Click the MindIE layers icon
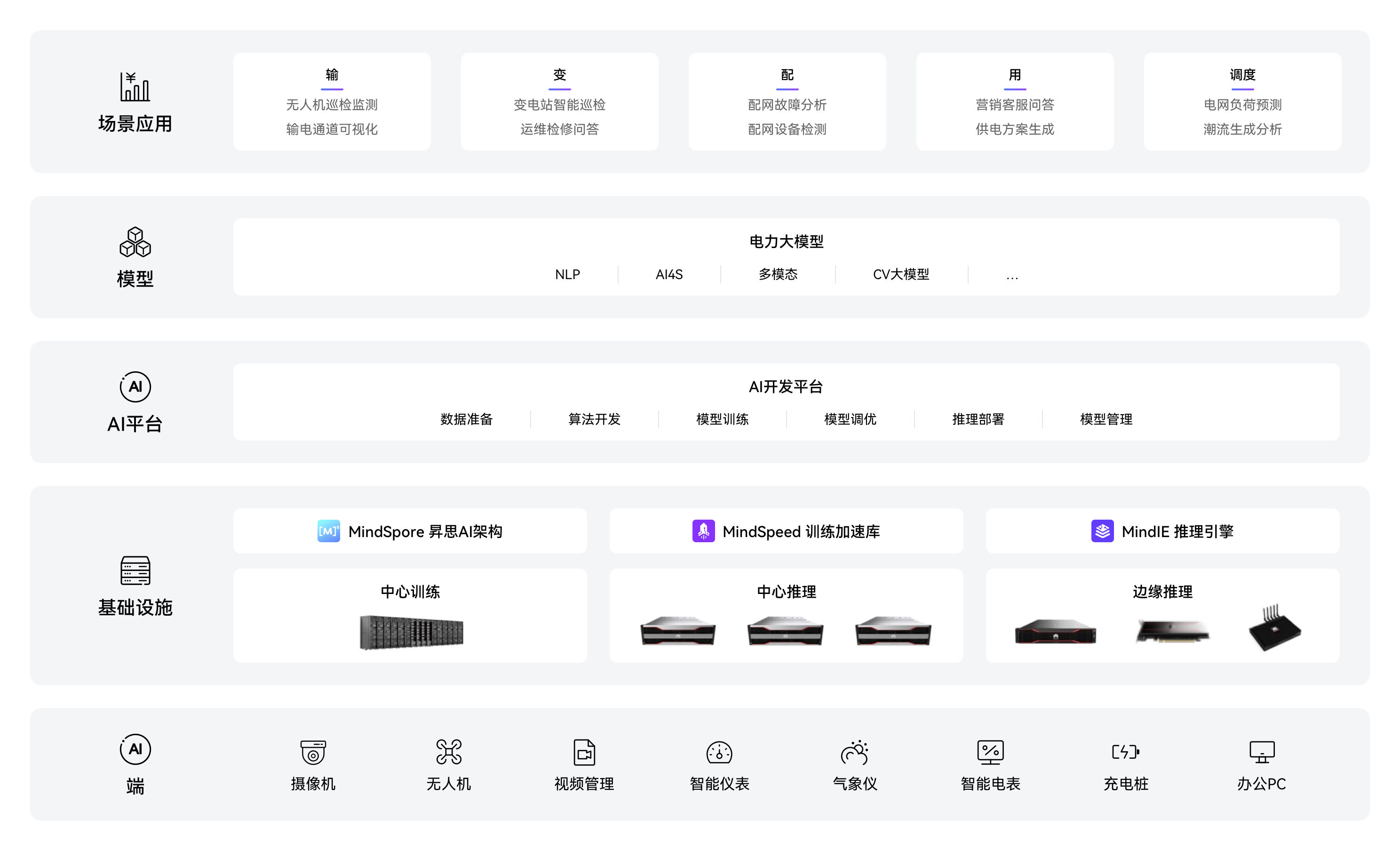 [1102, 531]
